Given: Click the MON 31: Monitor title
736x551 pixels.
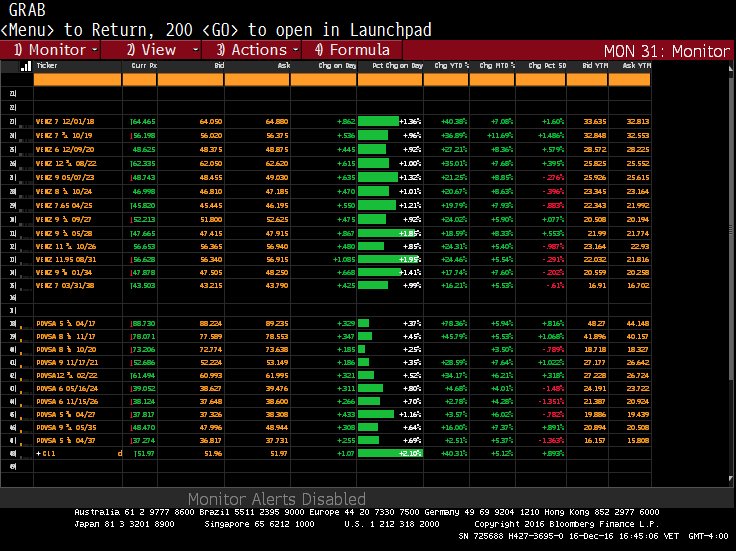Looking at the screenshot, I should click(667, 51).
